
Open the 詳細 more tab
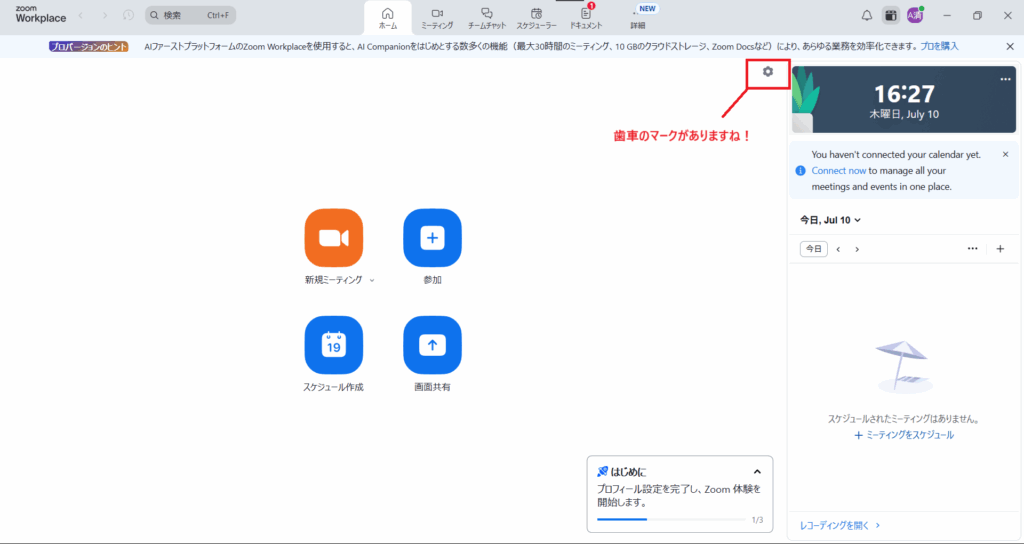[x=637, y=18]
